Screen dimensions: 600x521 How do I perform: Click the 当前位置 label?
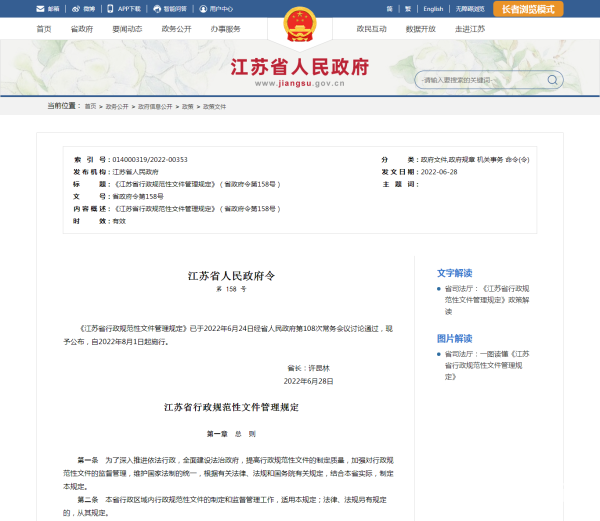[64, 106]
